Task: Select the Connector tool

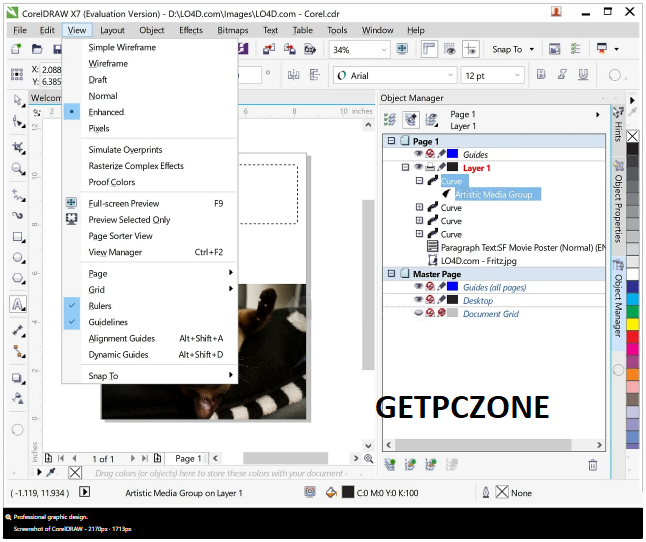Action: 18,351
